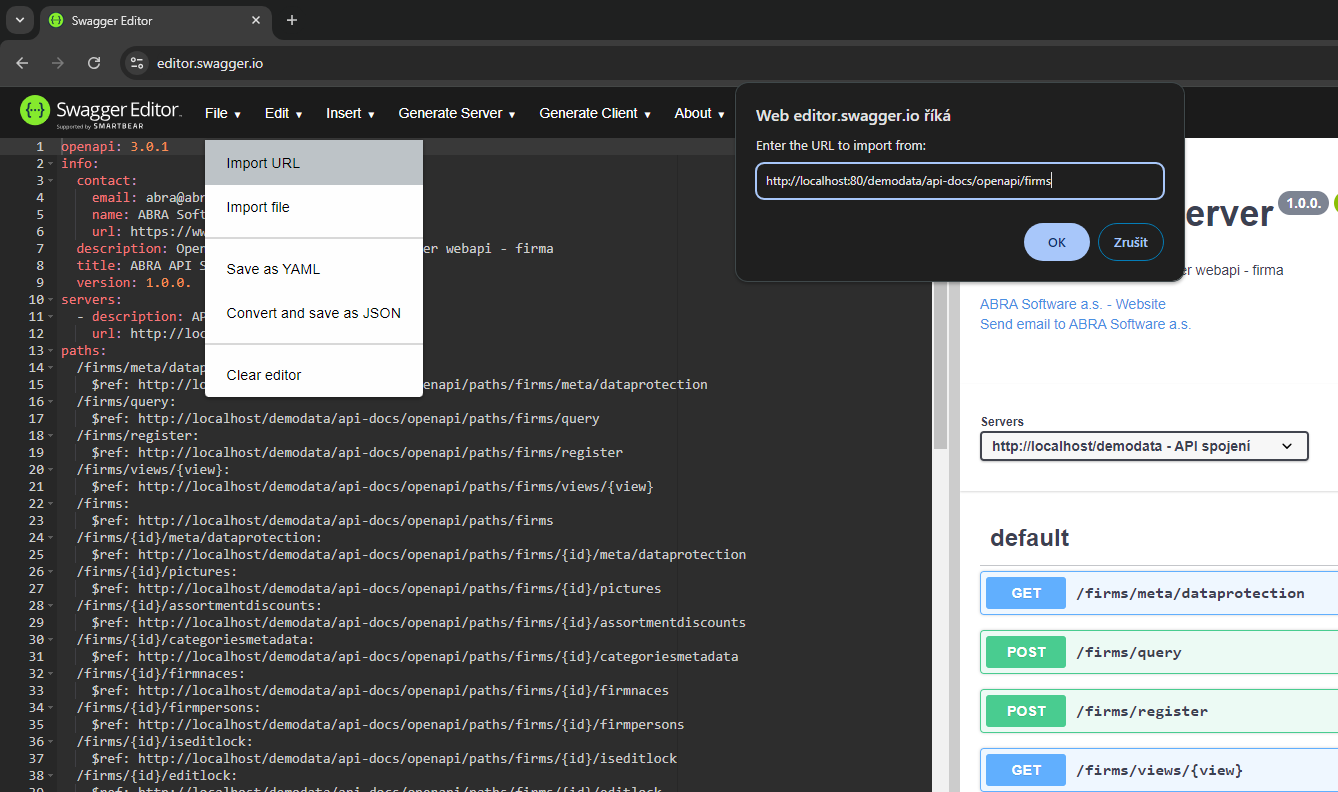Choose Clear editor menu entry

[x=264, y=375]
